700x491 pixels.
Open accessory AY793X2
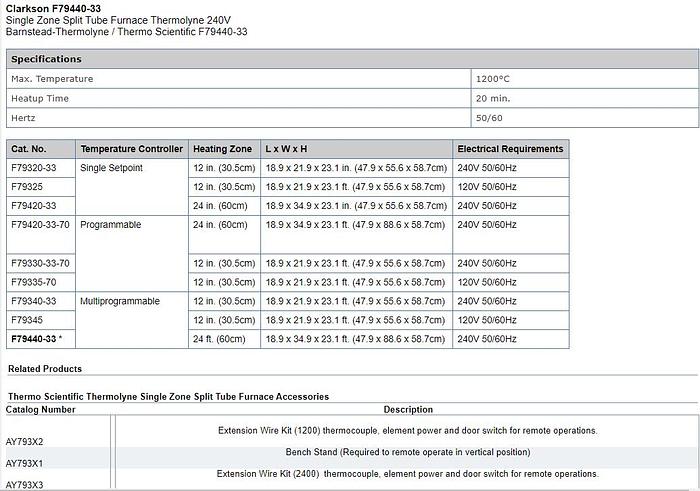click(26, 441)
